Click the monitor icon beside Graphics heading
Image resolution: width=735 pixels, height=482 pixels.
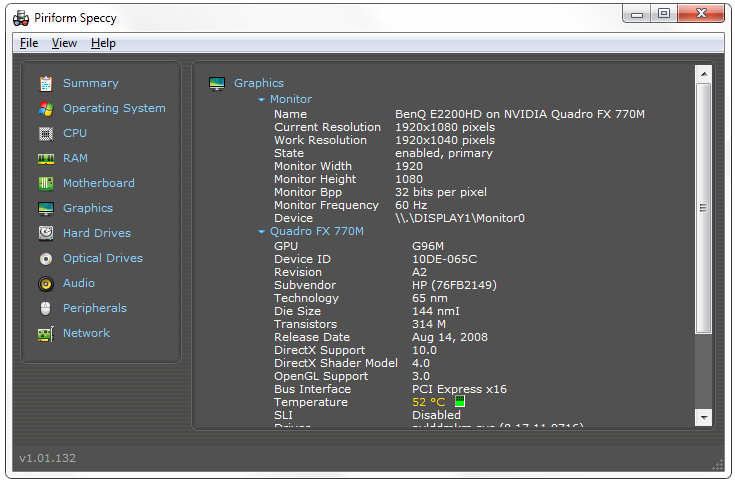tap(217, 83)
